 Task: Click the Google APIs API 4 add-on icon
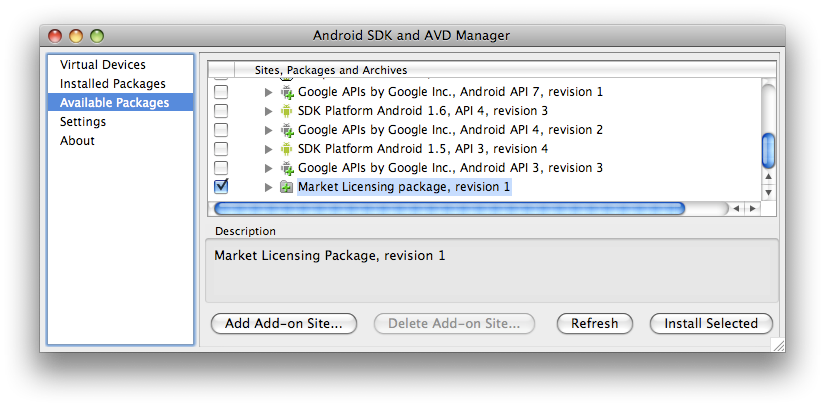click(x=287, y=130)
